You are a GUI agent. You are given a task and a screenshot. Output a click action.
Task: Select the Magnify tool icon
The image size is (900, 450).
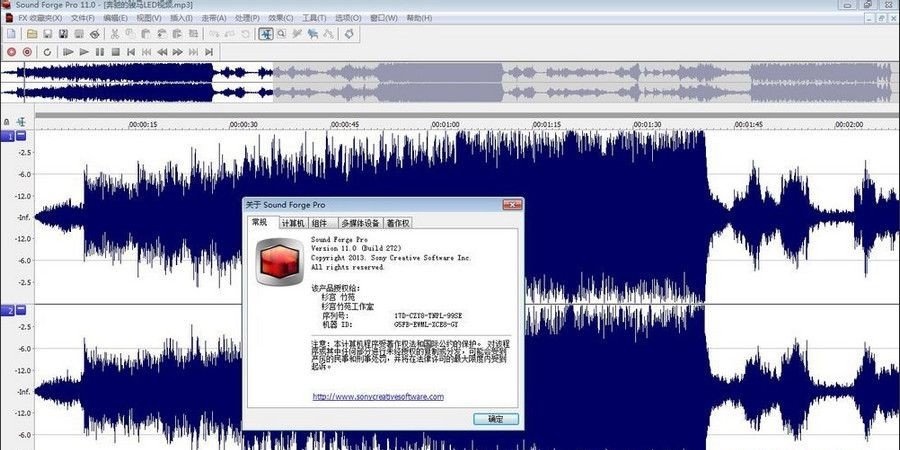(282, 34)
